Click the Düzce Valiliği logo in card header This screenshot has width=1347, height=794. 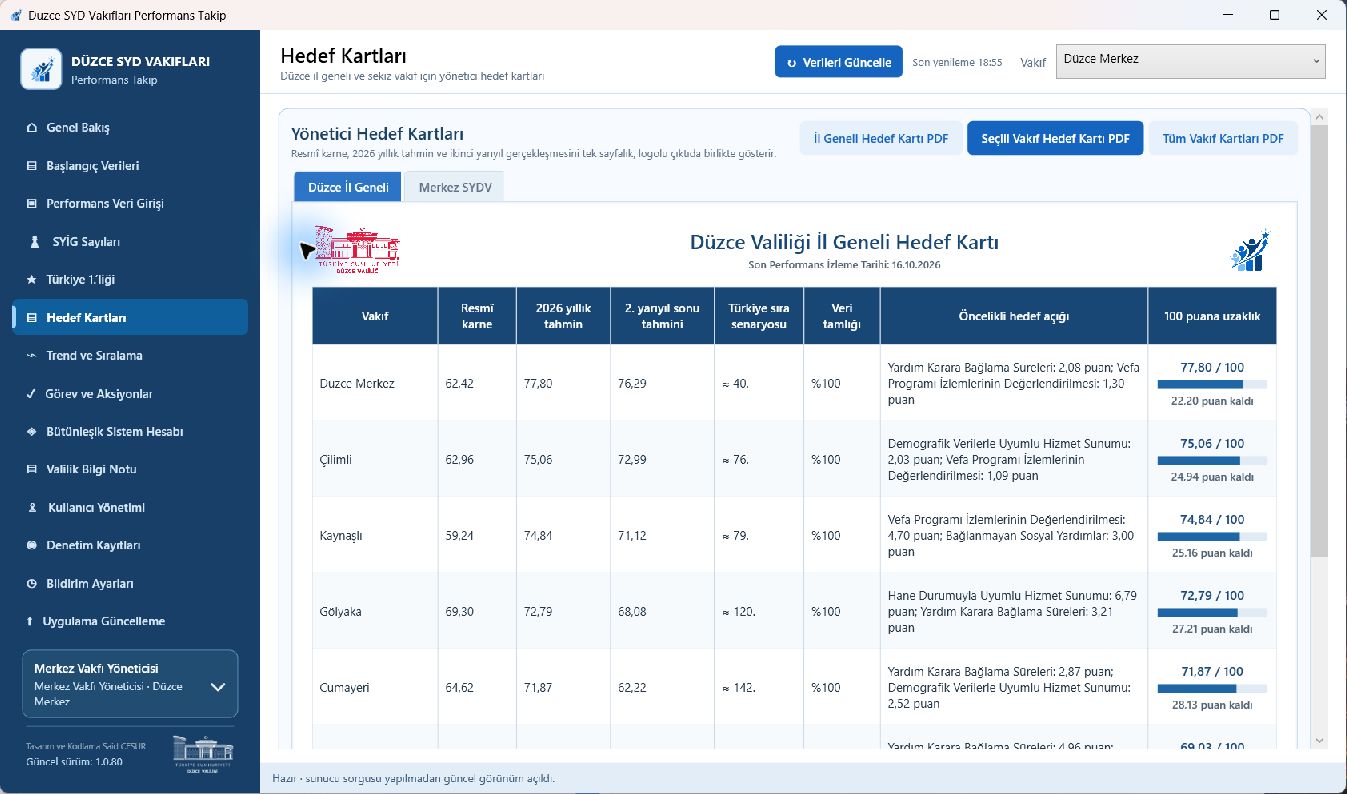point(357,250)
